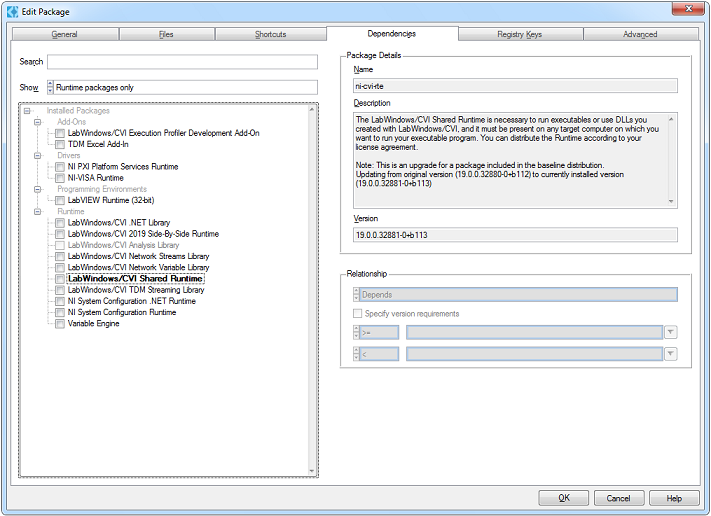This screenshot has width=711, height=516.
Task: Check the LabWindows/CVI Shared Runtime checkbox
Action: pyautogui.click(x=60, y=279)
